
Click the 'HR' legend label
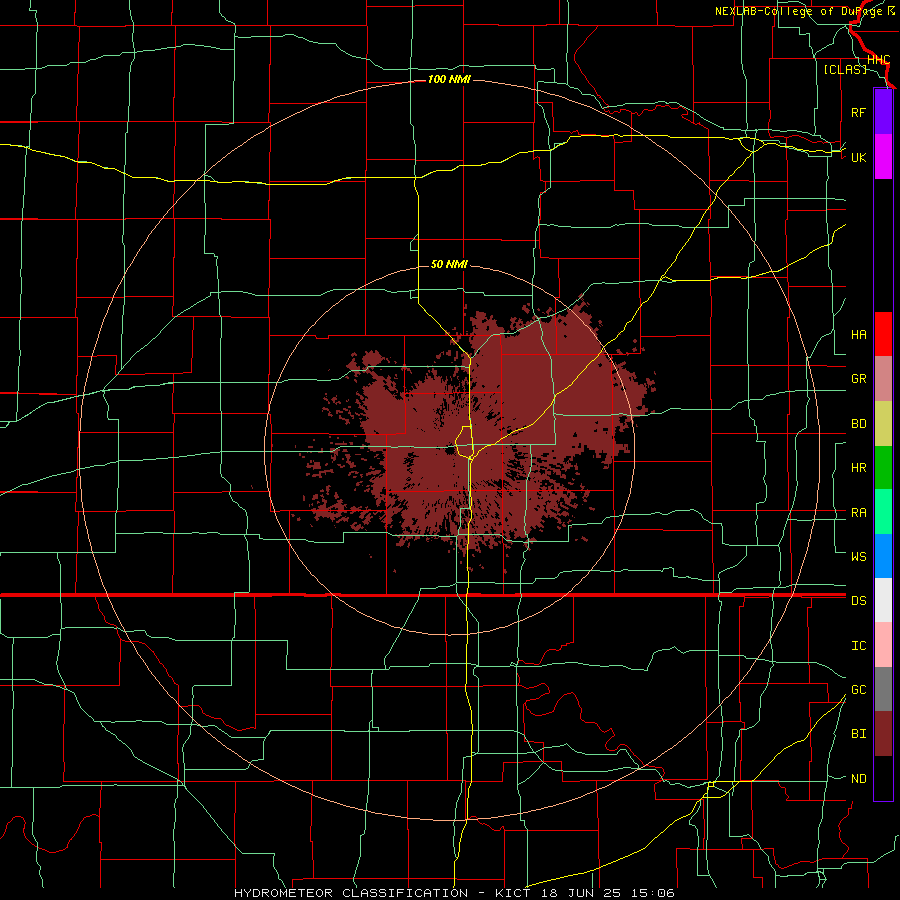pyautogui.click(x=858, y=468)
